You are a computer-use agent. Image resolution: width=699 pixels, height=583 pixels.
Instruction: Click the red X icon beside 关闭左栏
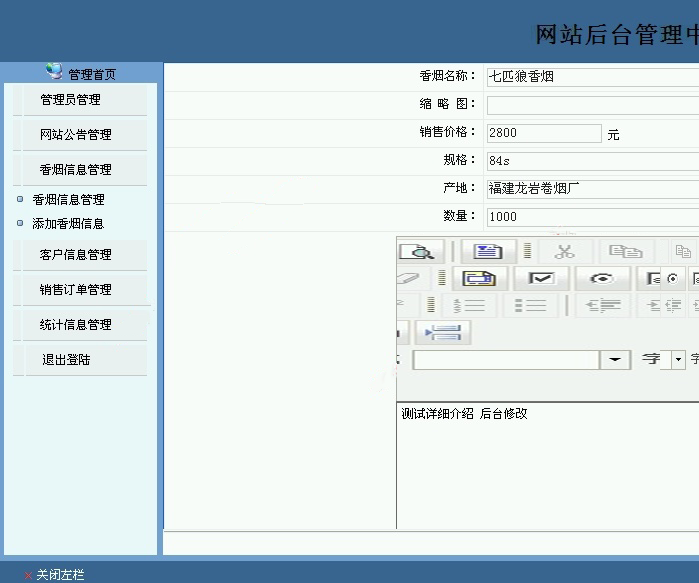pos(28,575)
